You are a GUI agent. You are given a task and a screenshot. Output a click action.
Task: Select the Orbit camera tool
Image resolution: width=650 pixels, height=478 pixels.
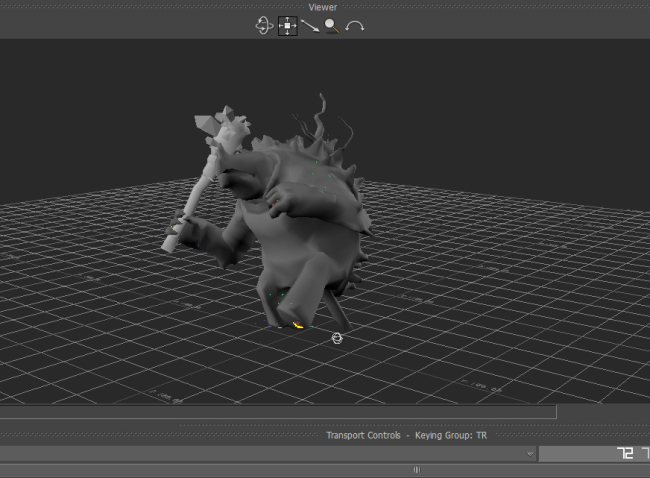click(264, 26)
